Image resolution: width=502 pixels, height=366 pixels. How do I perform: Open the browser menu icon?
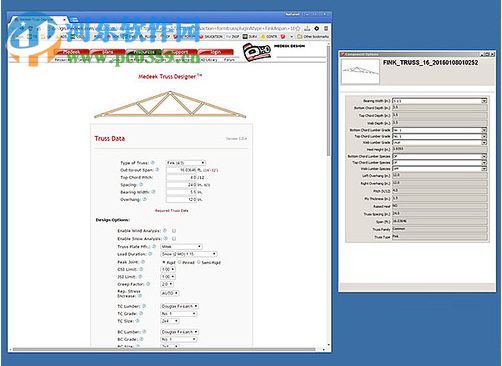pos(326,29)
